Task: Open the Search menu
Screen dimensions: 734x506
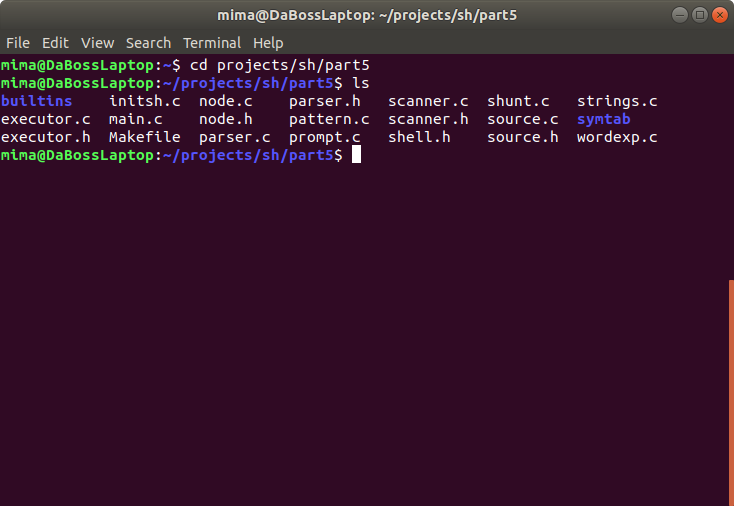Action: pos(148,43)
